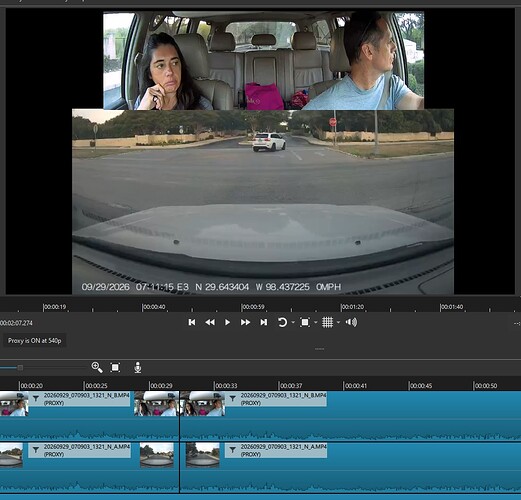The height and width of the screenshot is (500, 521).
Task: Click timeline ruler at 00:00:25
Action: pos(96,386)
